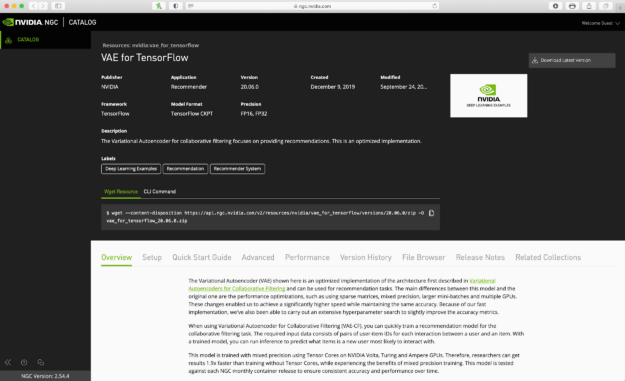625x381 pixels.
Task: Reload the page with the refresh icon
Action: tap(434, 6)
